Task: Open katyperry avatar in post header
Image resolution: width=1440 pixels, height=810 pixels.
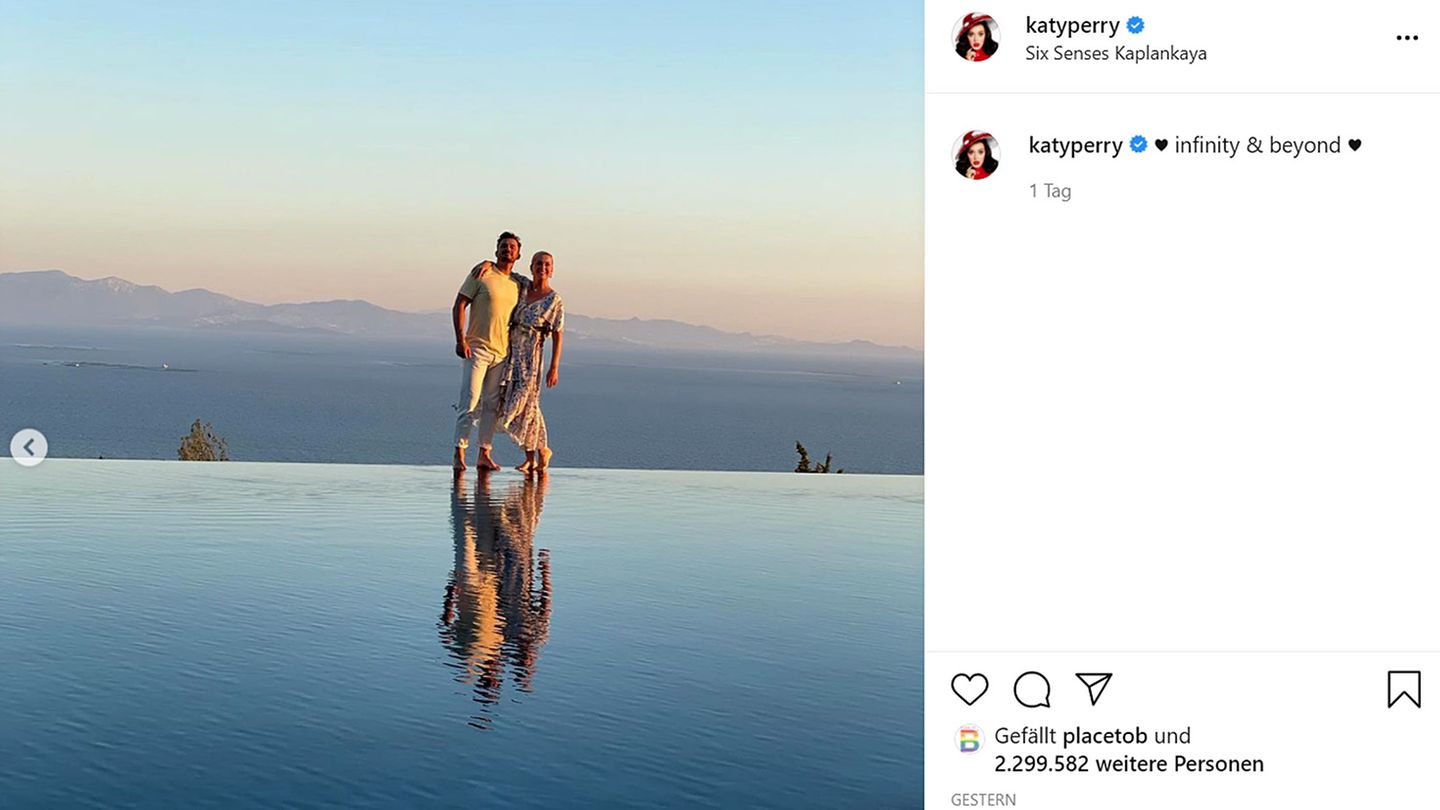Action: click(975, 38)
